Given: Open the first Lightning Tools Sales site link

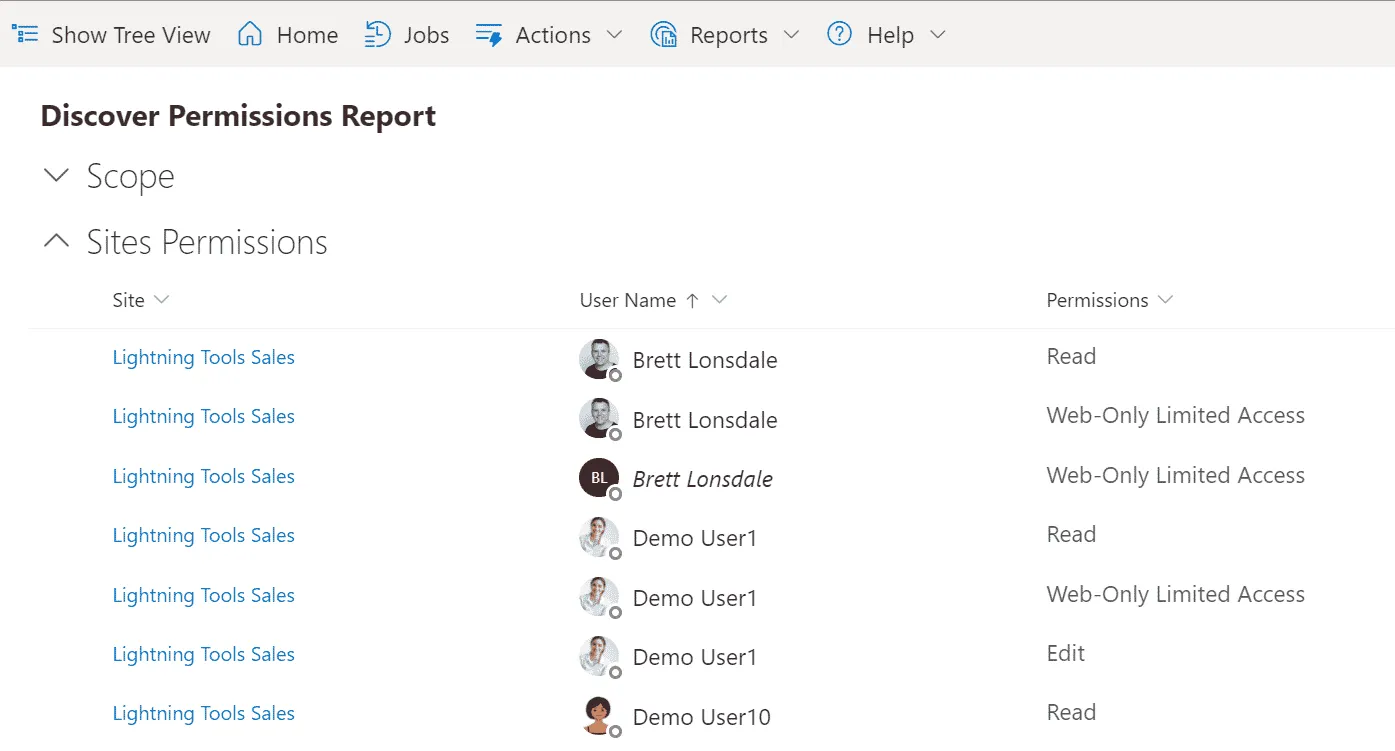Looking at the screenshot, I should click(x=203, y=357).
